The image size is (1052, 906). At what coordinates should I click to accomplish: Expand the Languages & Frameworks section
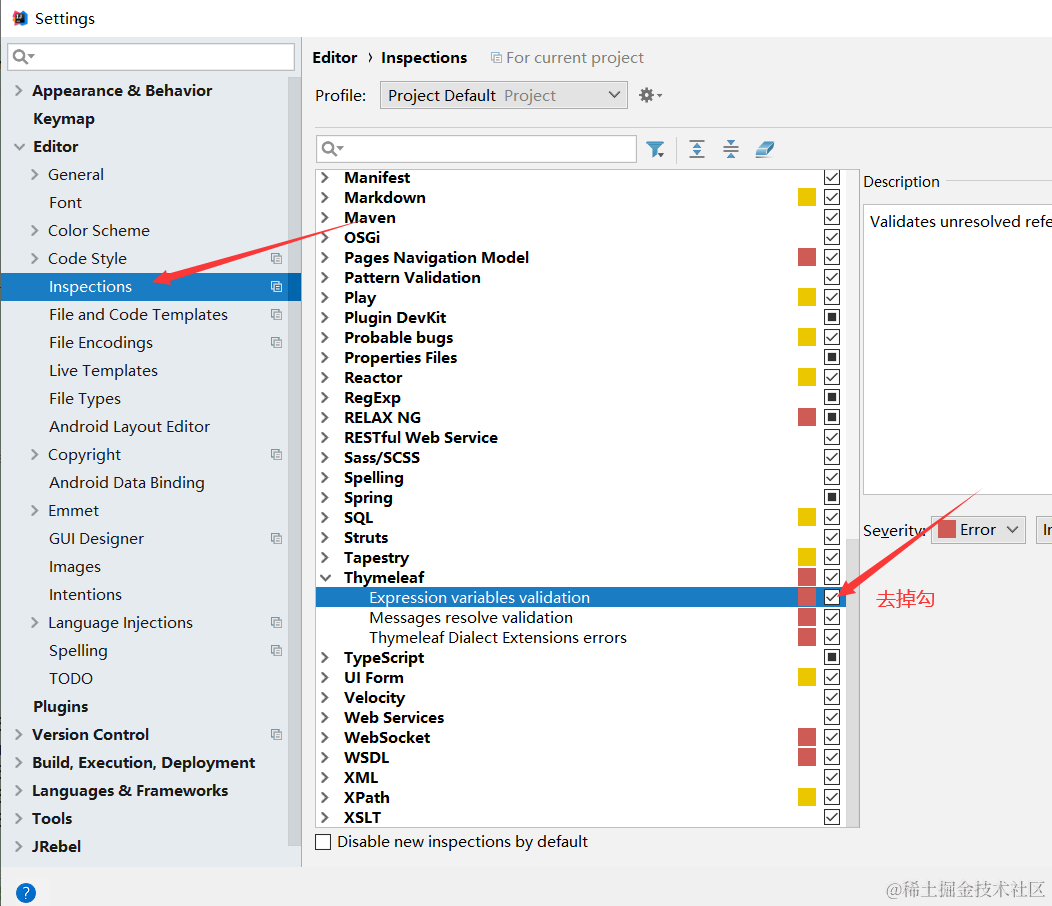point(19,791)
